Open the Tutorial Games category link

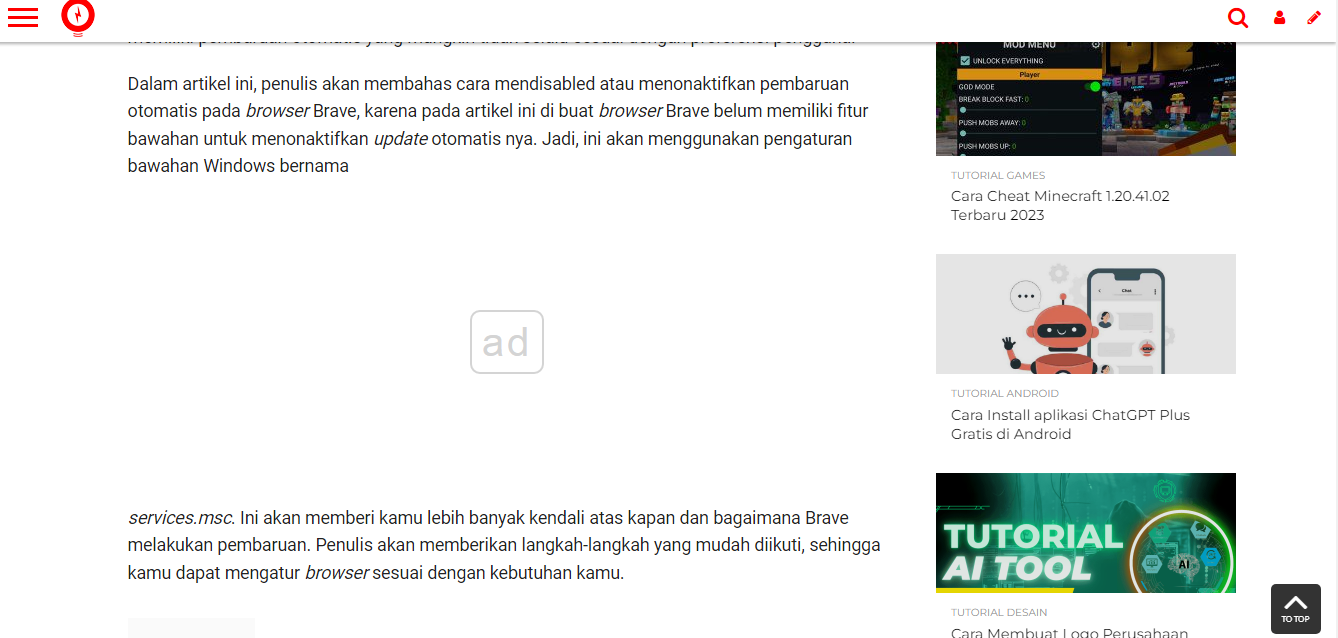997,176
